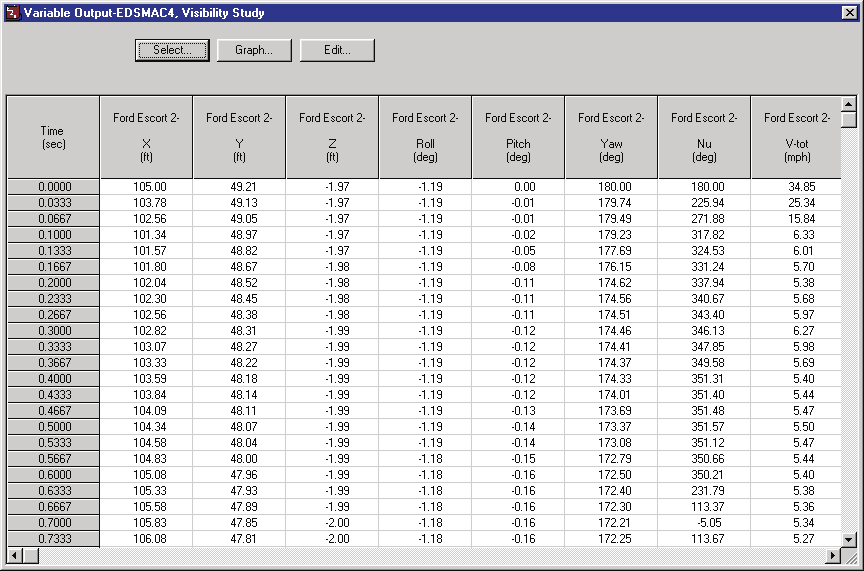
Task: Click the vertical scrollbar thumb
Action: pyautogui.click(x=848, y=120)
